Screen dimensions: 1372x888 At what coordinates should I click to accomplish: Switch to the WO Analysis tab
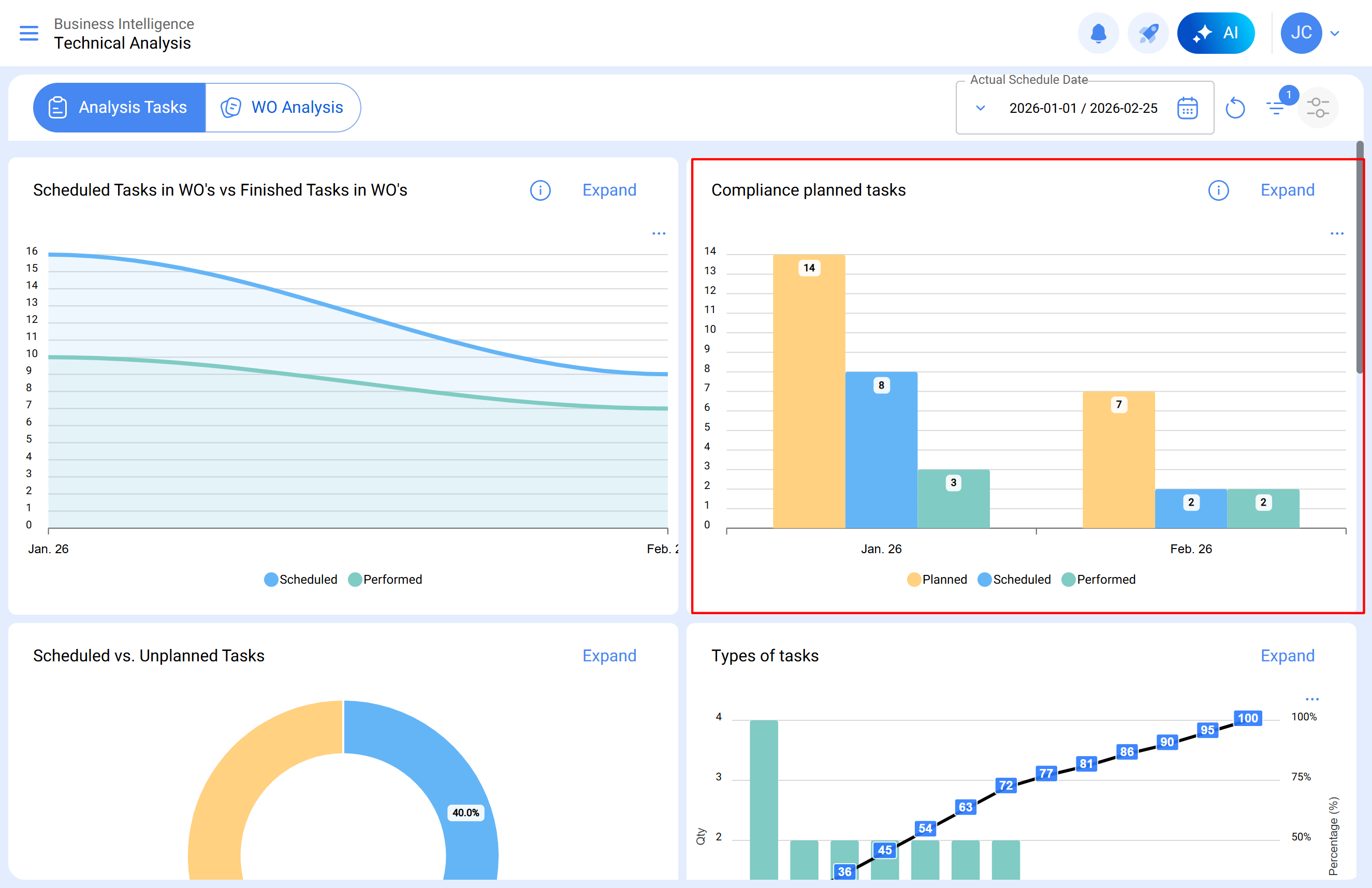click(283, 107)
